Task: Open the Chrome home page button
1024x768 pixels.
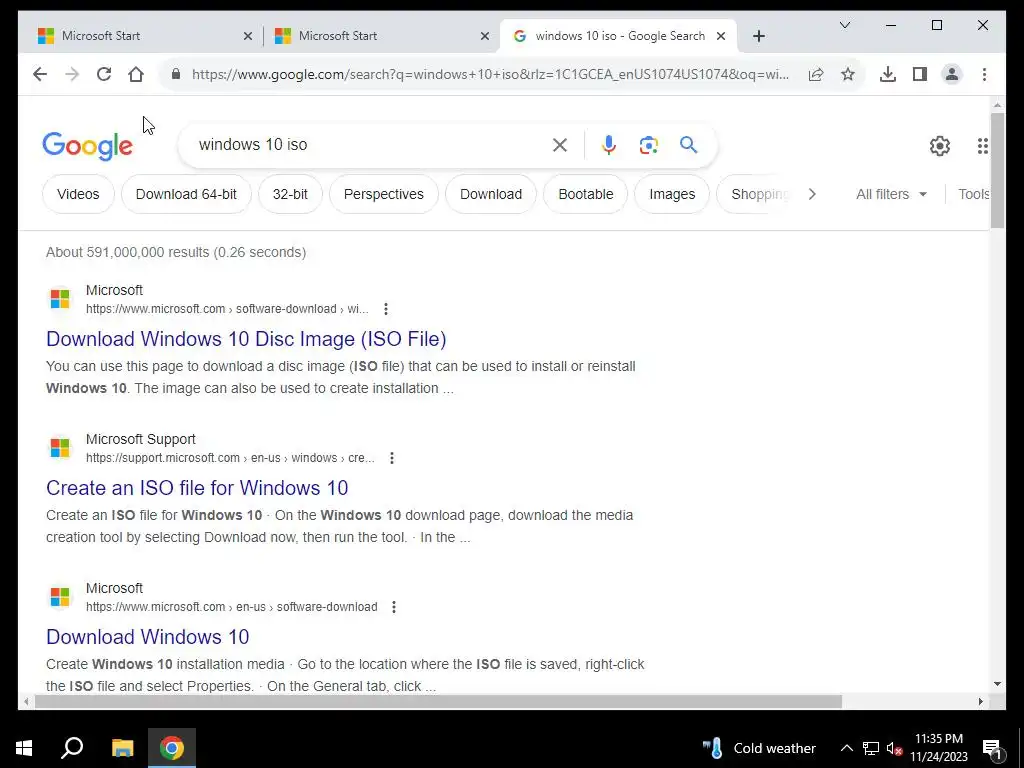Action: 136,74
